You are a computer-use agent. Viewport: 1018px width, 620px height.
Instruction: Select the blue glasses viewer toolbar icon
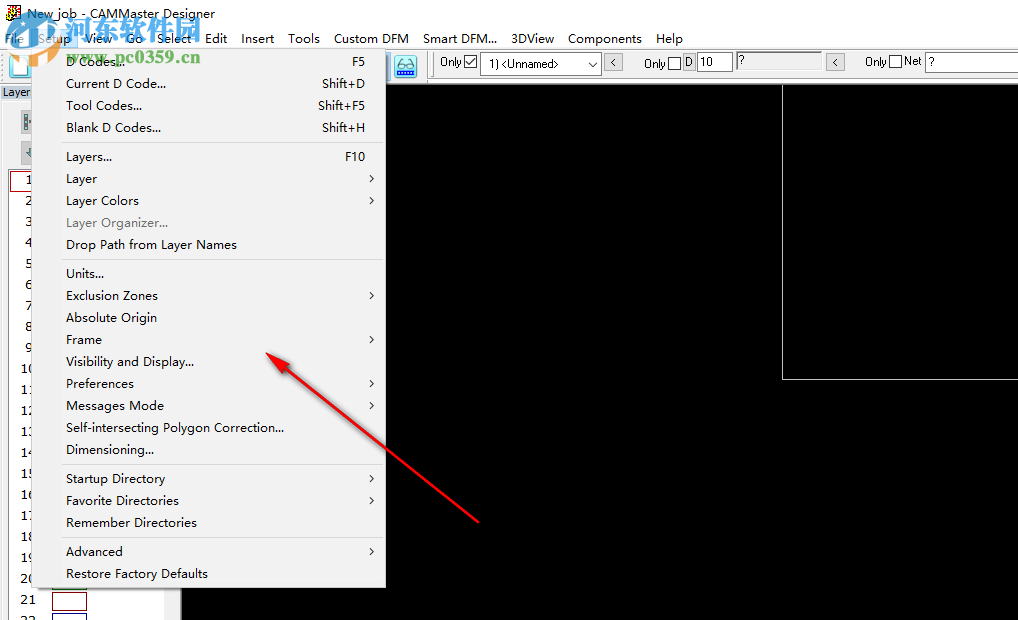pos(404,65)
